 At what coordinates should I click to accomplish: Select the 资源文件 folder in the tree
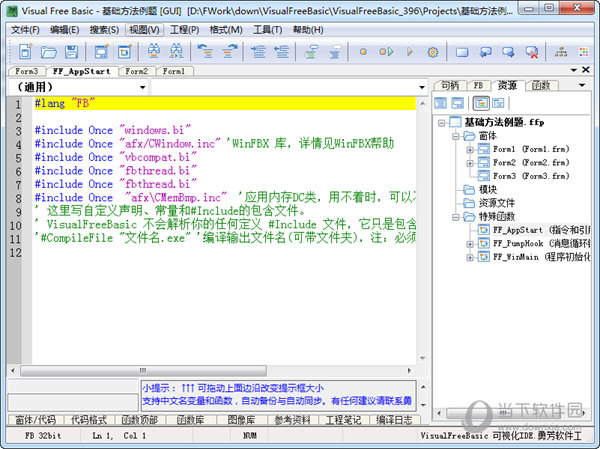(x=497, y=203)
